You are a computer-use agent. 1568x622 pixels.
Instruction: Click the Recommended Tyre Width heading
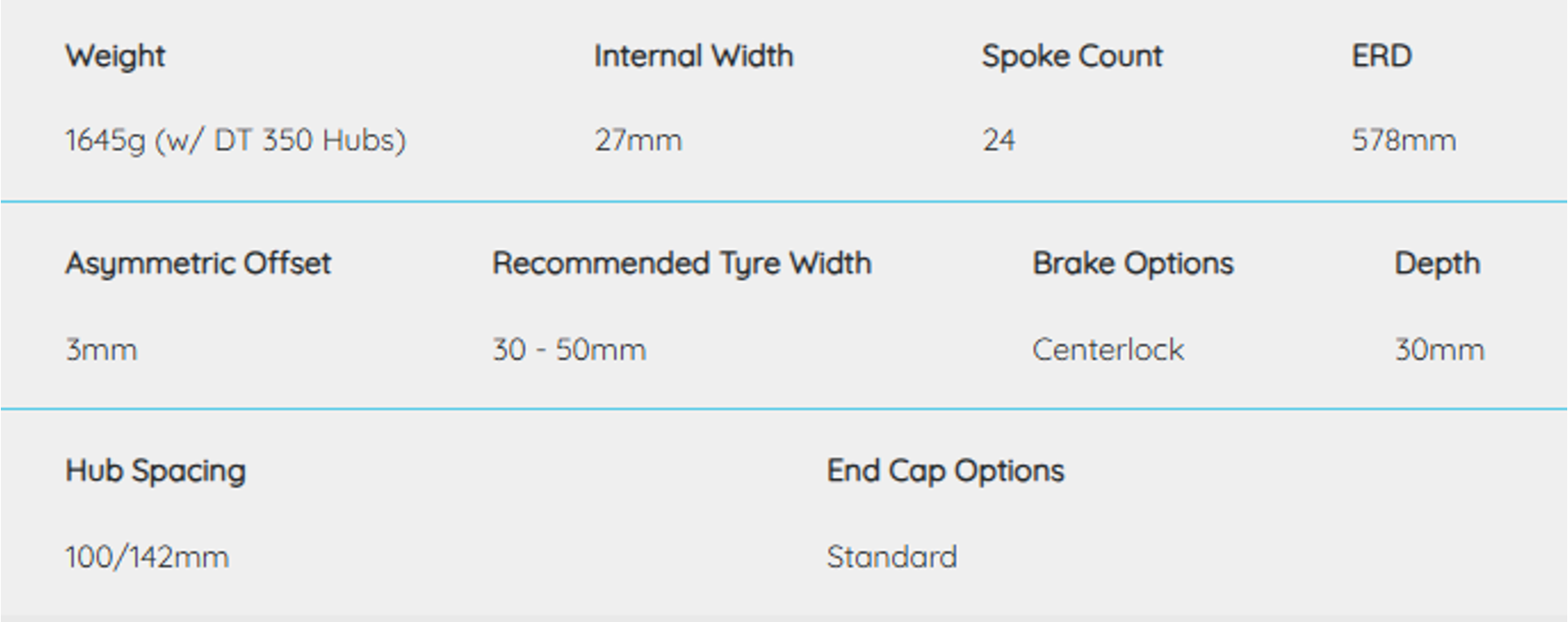pos(682,264)
